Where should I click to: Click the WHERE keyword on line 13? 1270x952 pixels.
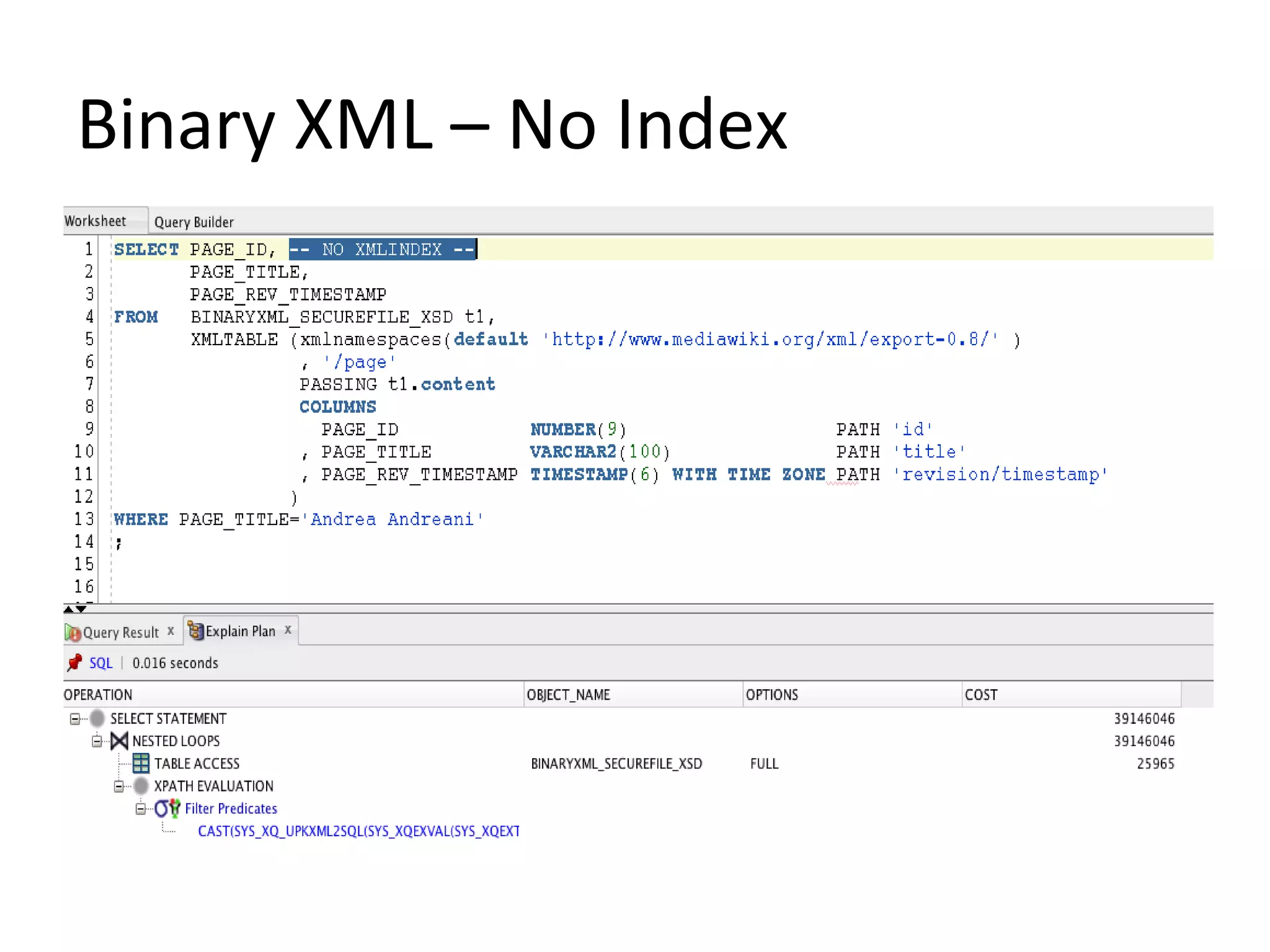click(x=141, y=519)
